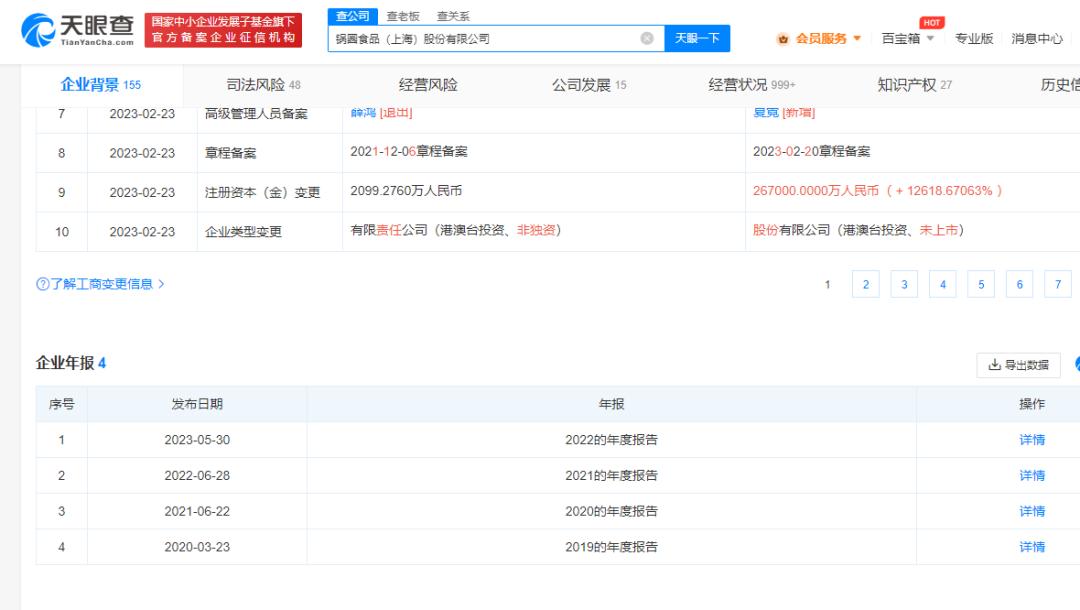
Task: Open the 知识产权 tab
Action: [x=914, y=85]
